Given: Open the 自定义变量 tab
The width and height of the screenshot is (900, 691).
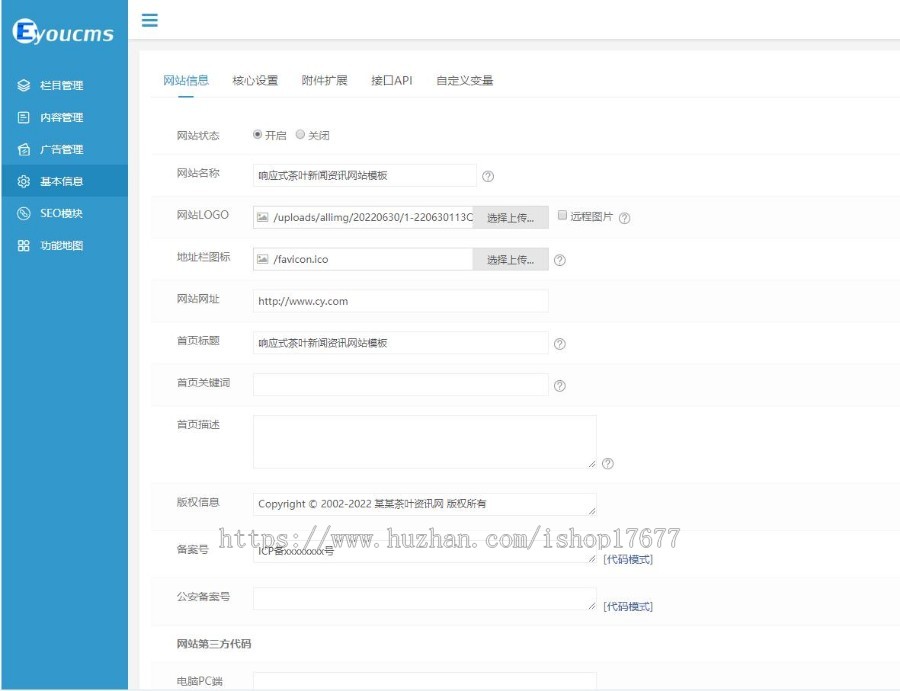Looking at the screenshot, I should click(465, 80).
